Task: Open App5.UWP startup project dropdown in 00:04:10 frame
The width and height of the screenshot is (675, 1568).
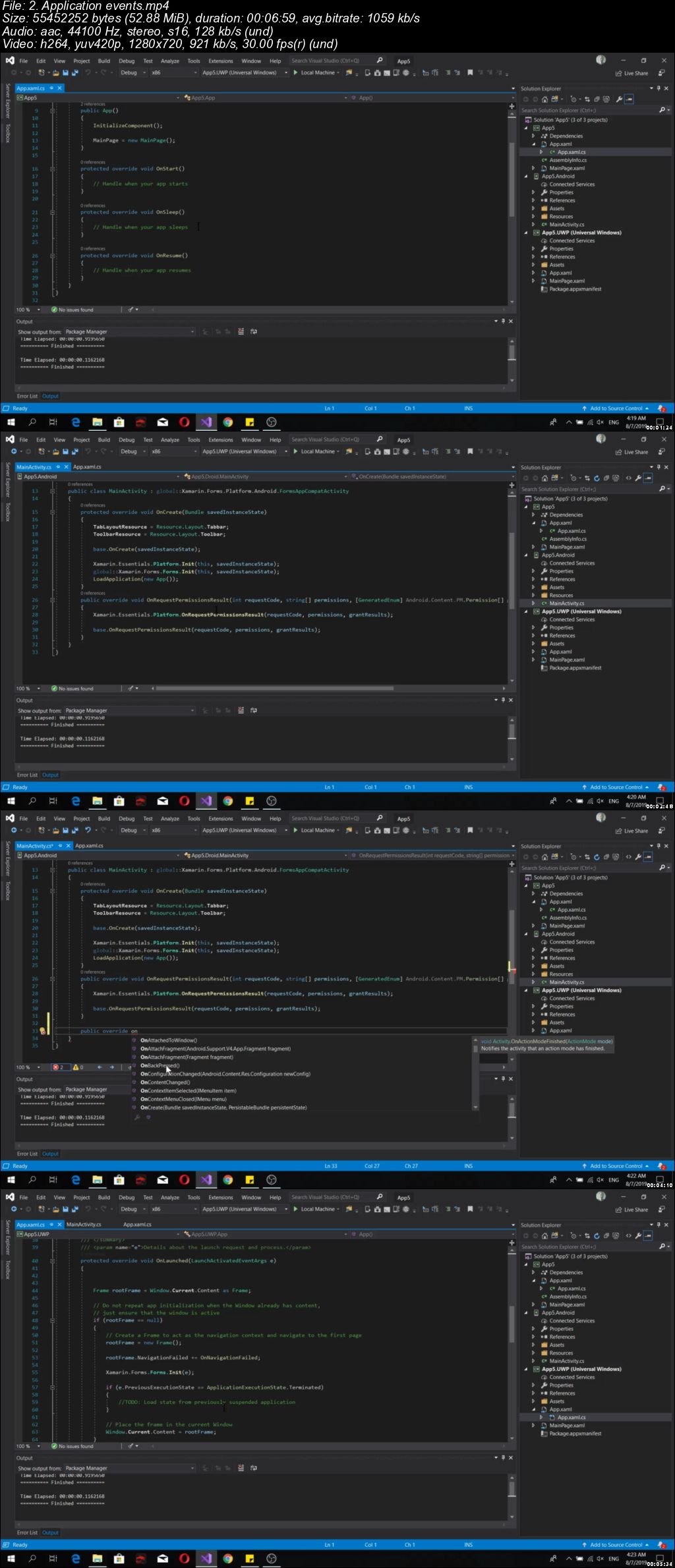Action: (245, 830)
